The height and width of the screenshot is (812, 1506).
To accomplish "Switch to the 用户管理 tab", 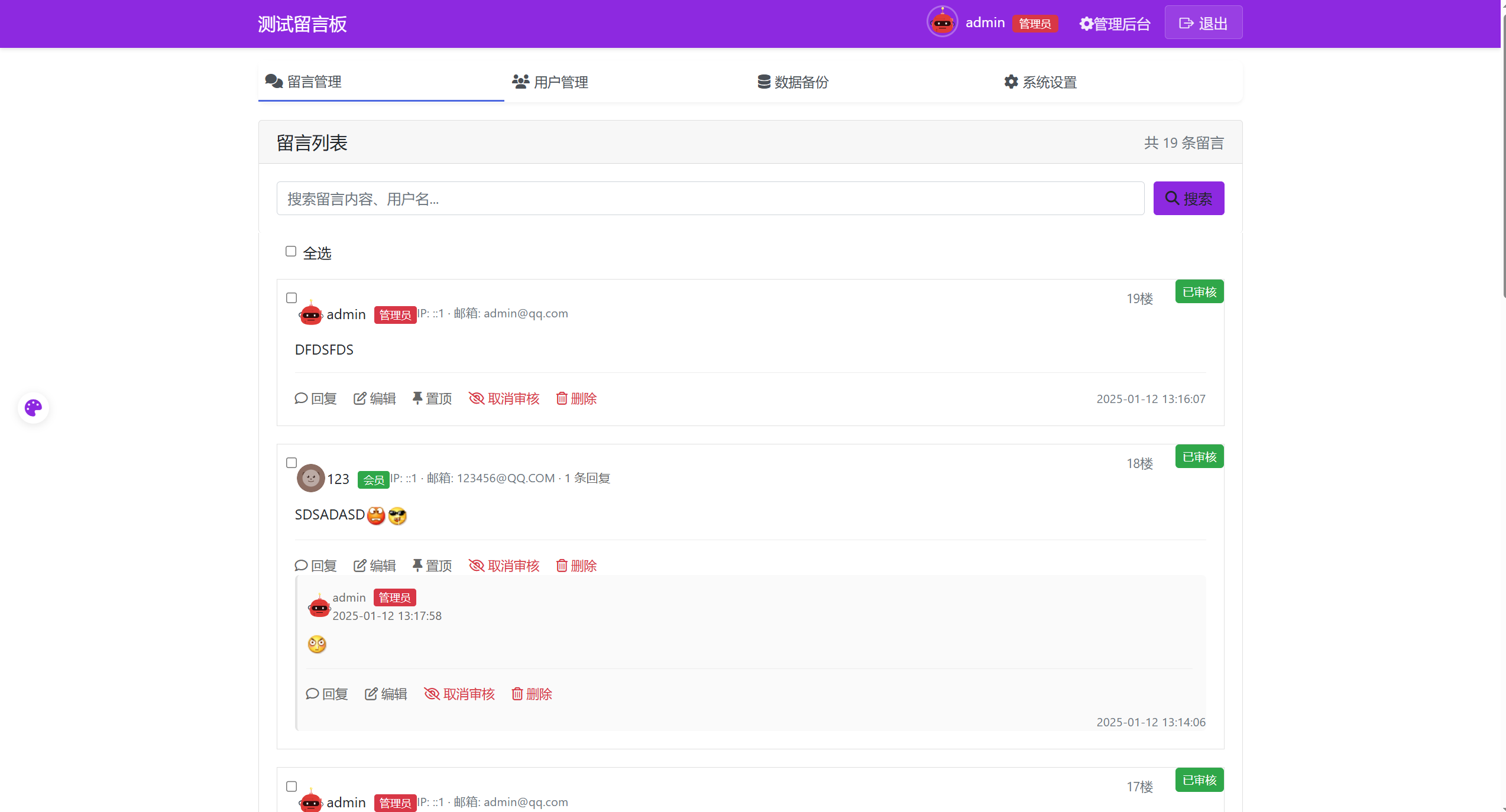I will pyautogui.click(x=550, y=82).
